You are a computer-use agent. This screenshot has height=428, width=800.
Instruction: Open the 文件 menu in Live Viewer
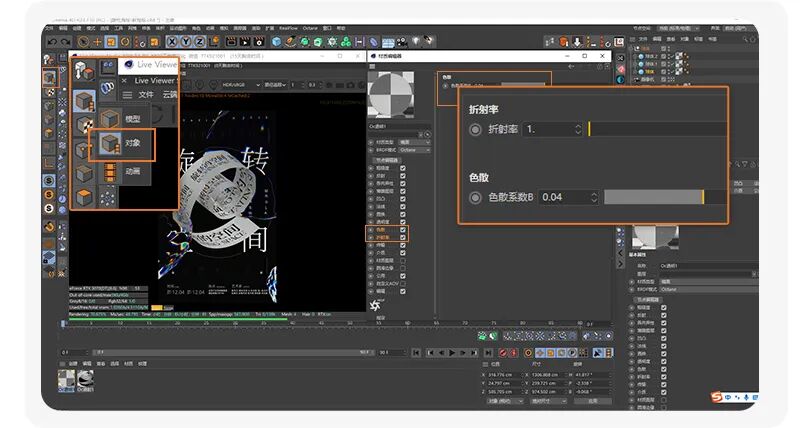coord(146,95)
